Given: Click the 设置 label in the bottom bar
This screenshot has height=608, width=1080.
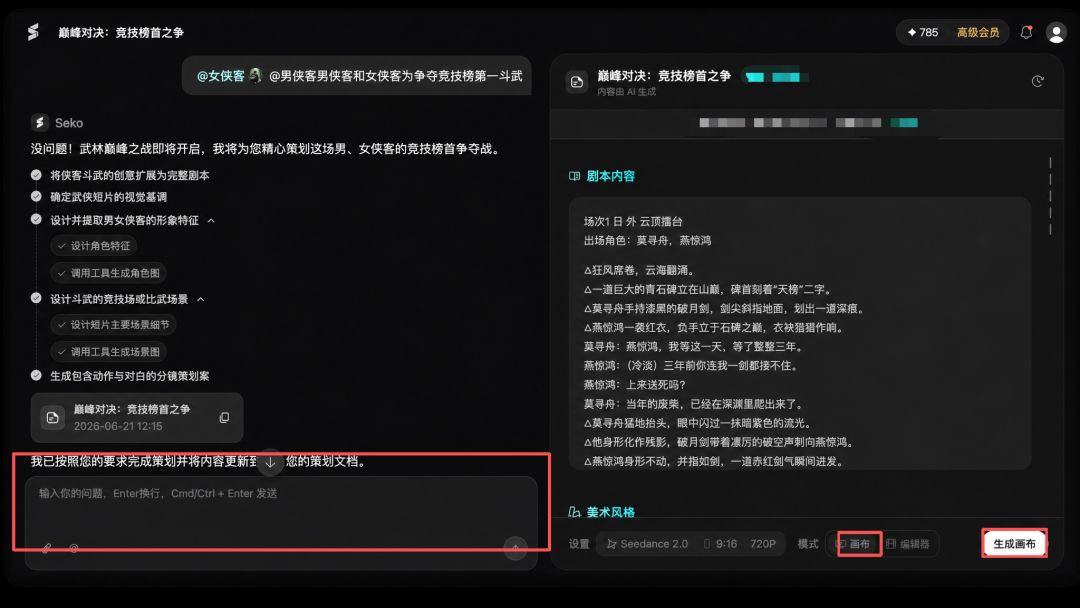Looking at the screenshot, I should [579, 544].
